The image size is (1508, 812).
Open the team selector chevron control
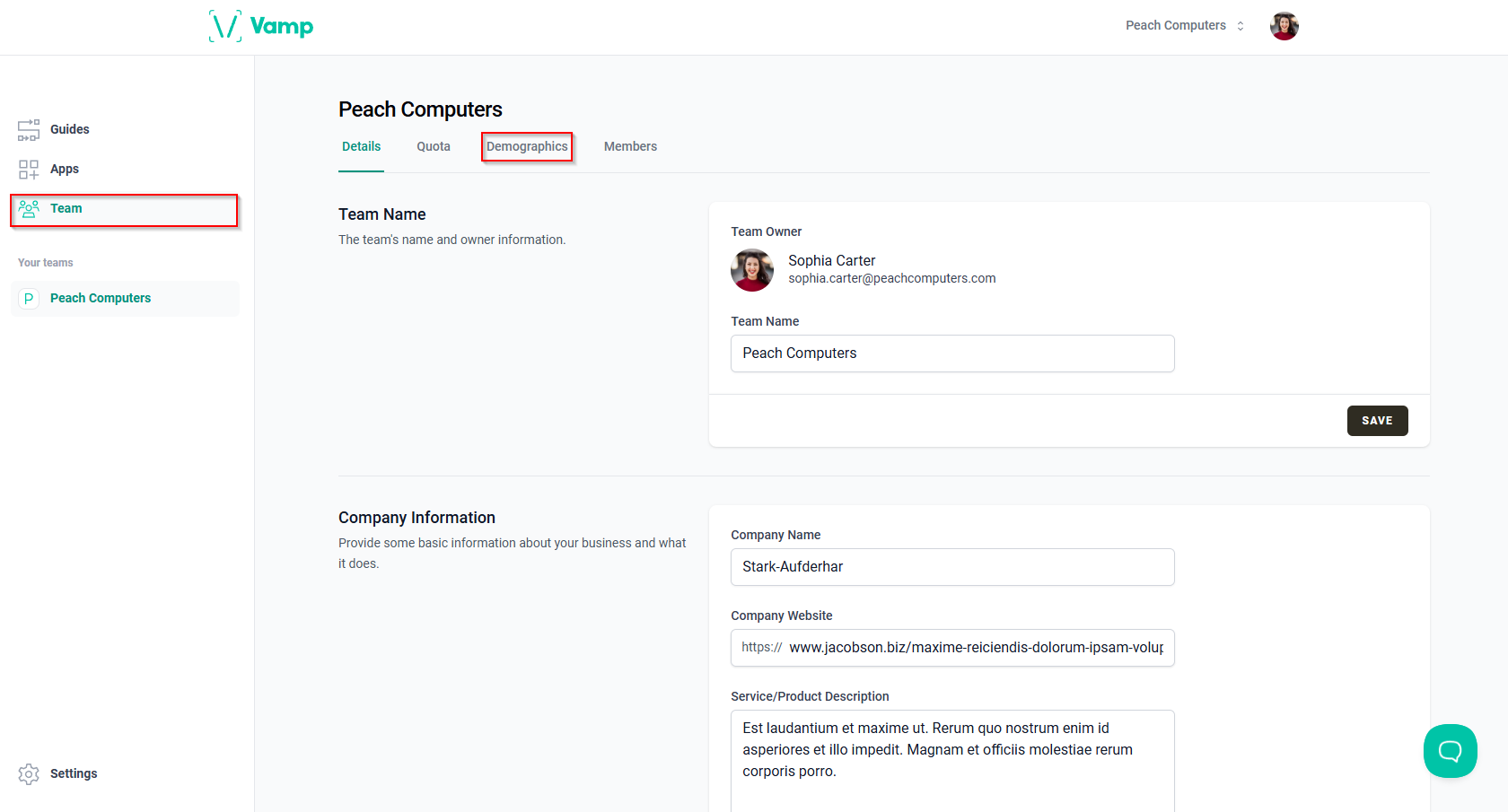coord(1241,25)
